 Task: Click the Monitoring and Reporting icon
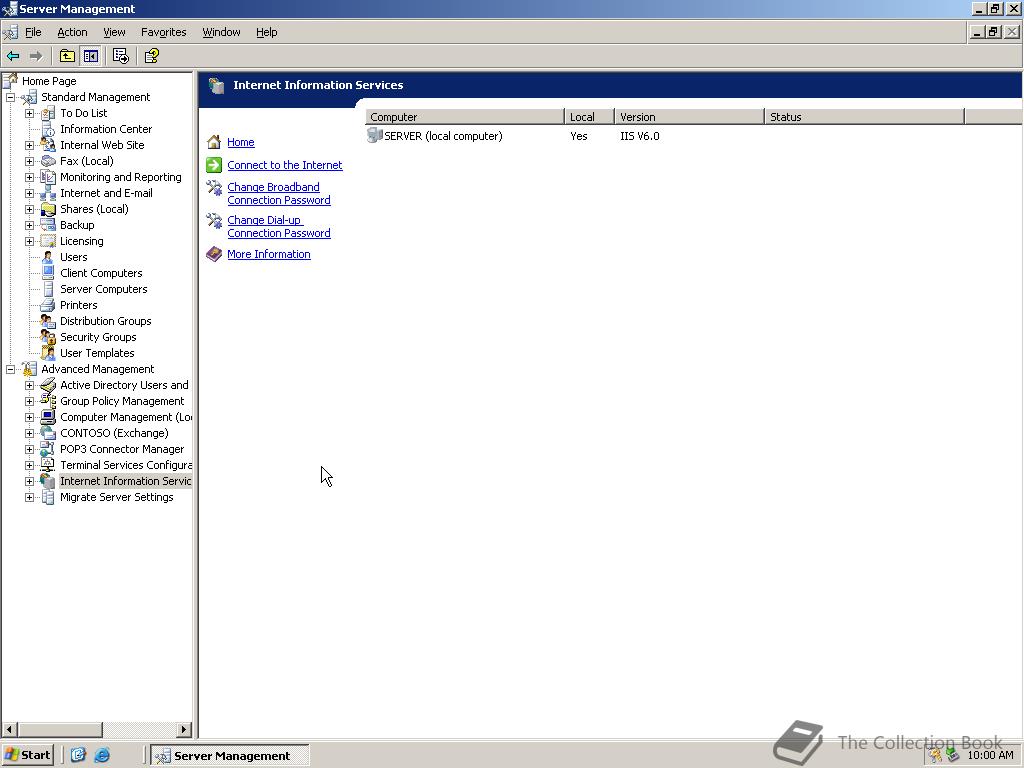(x=48, y=177)
